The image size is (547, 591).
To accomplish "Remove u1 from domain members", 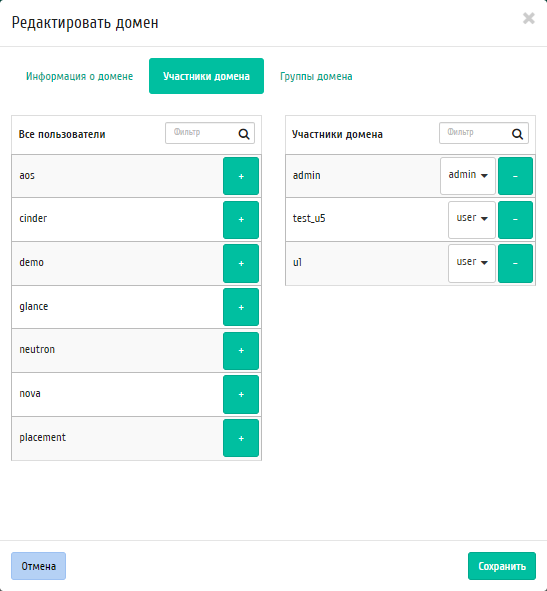I will [x=515, y=263].
